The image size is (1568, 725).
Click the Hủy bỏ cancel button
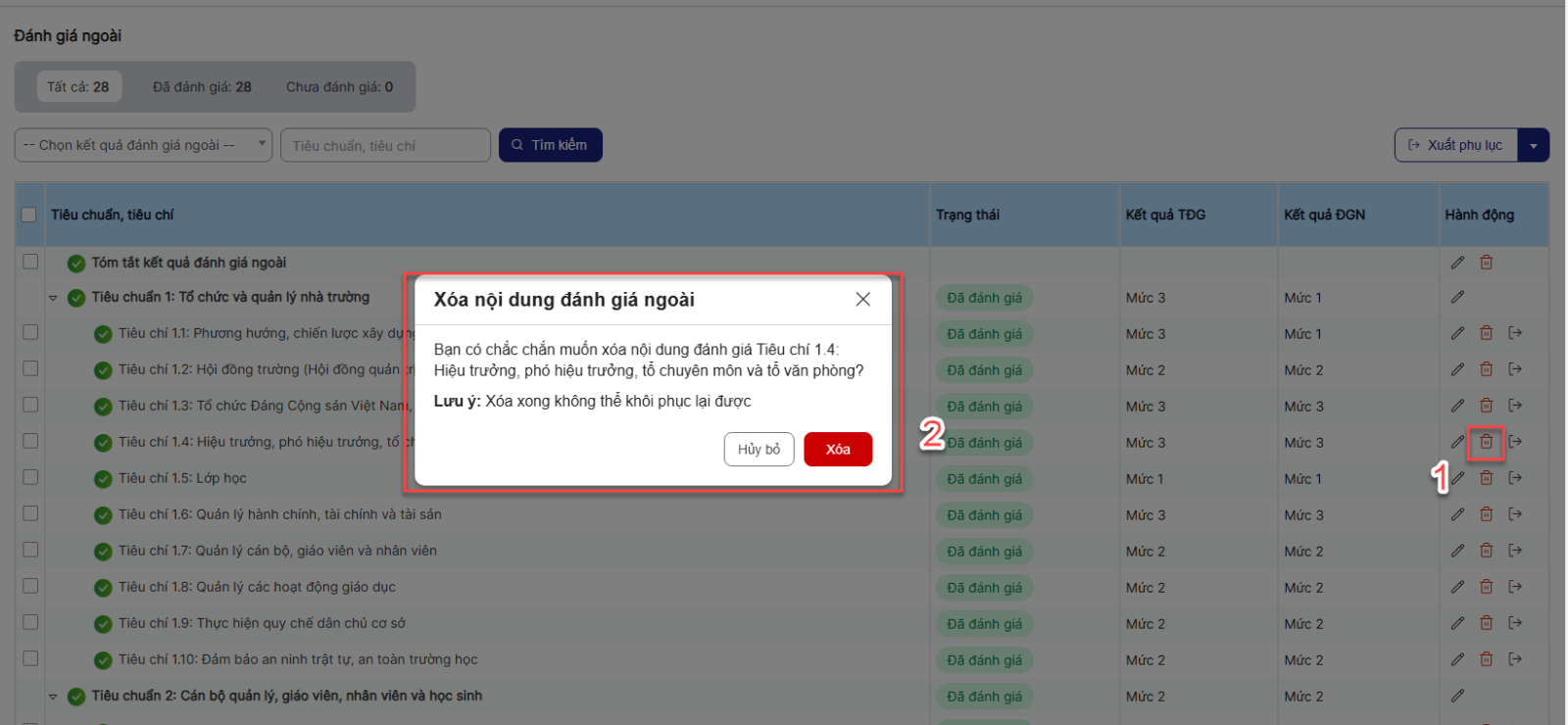(x=759, y=450)
